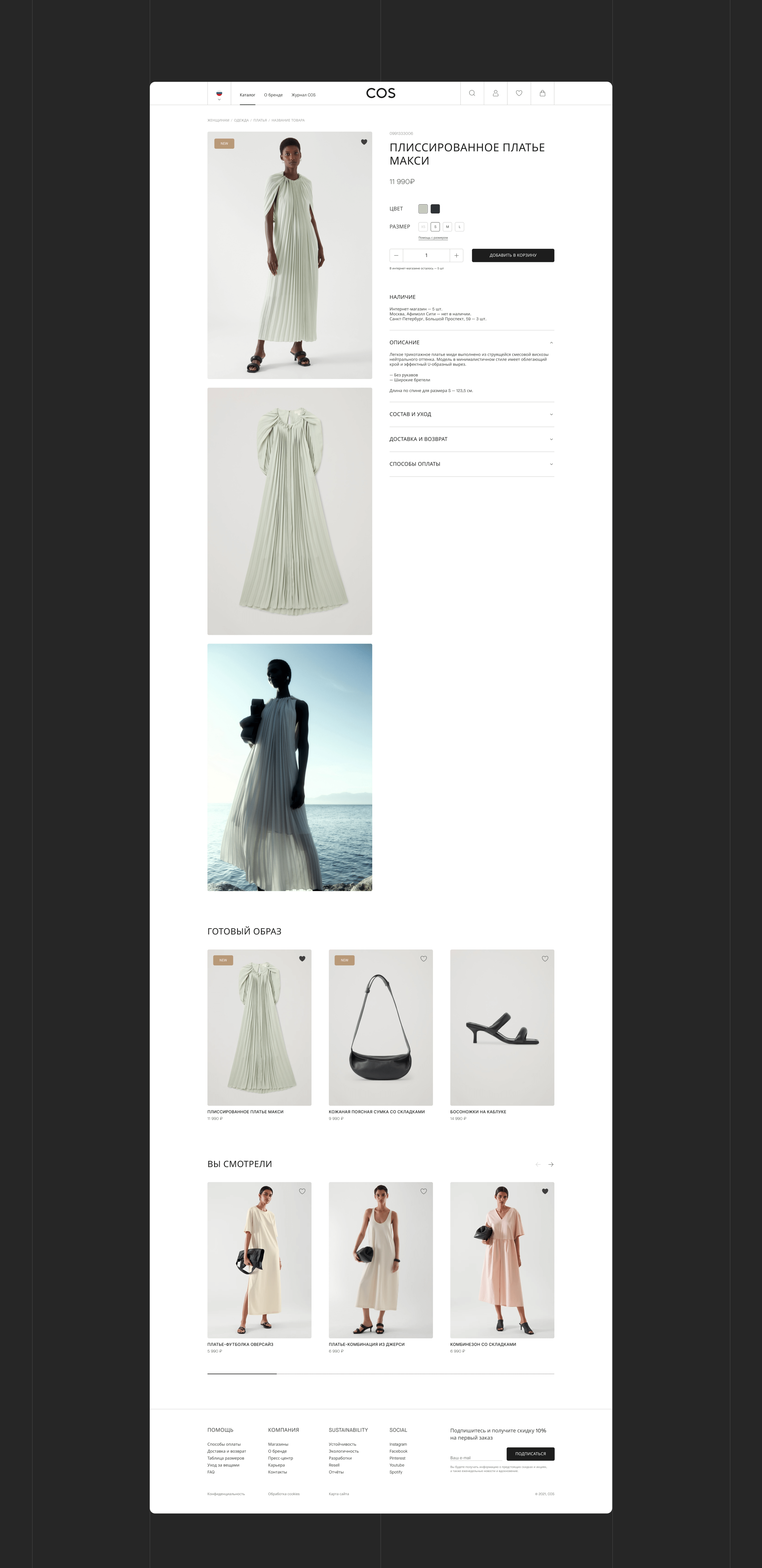Viewport: 762px width, 1568px height.
Task: Select size M radio option
Action: tap(448, 227)
